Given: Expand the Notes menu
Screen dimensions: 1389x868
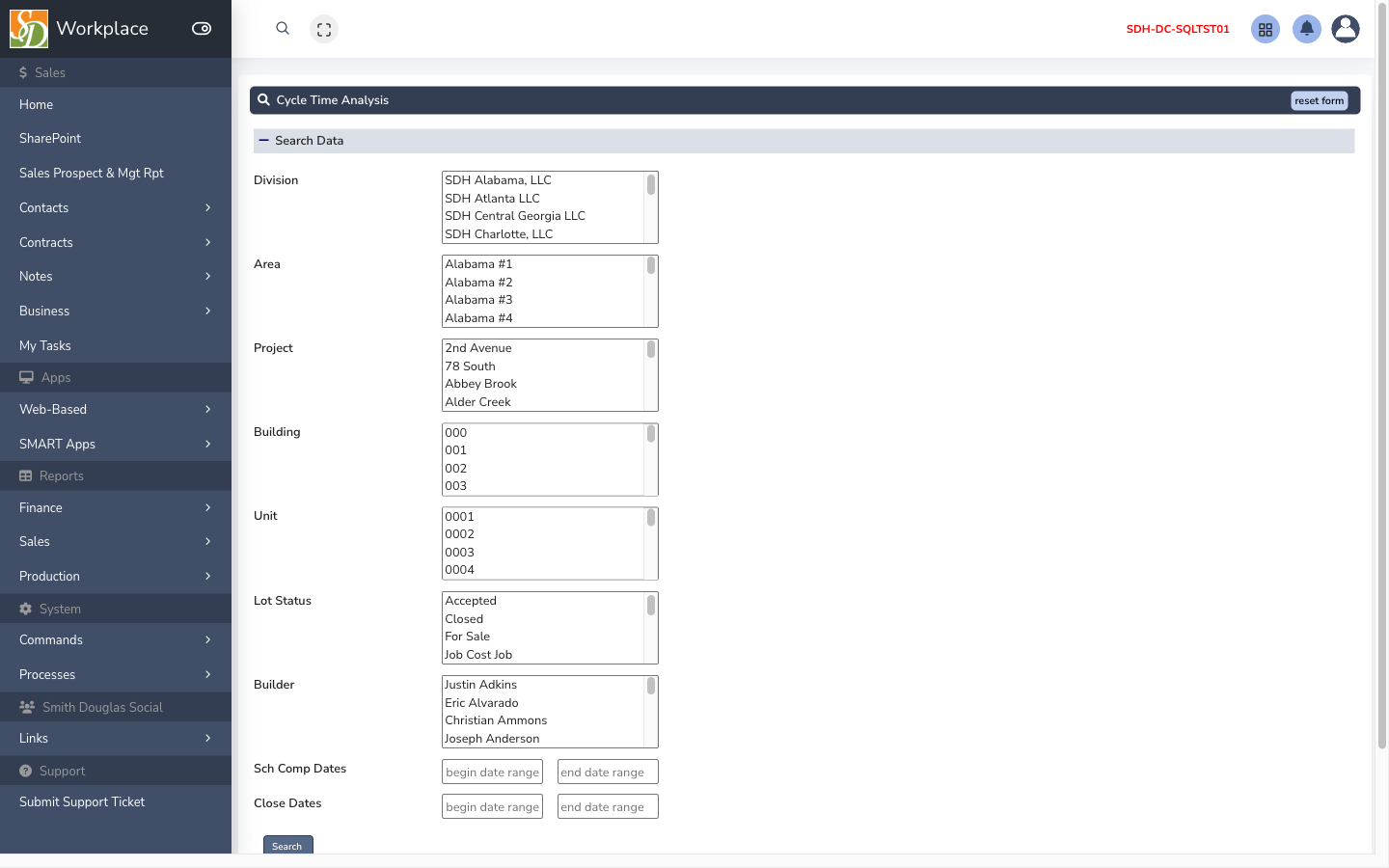Looking at the screenshot, I should [x=116, y=276].
